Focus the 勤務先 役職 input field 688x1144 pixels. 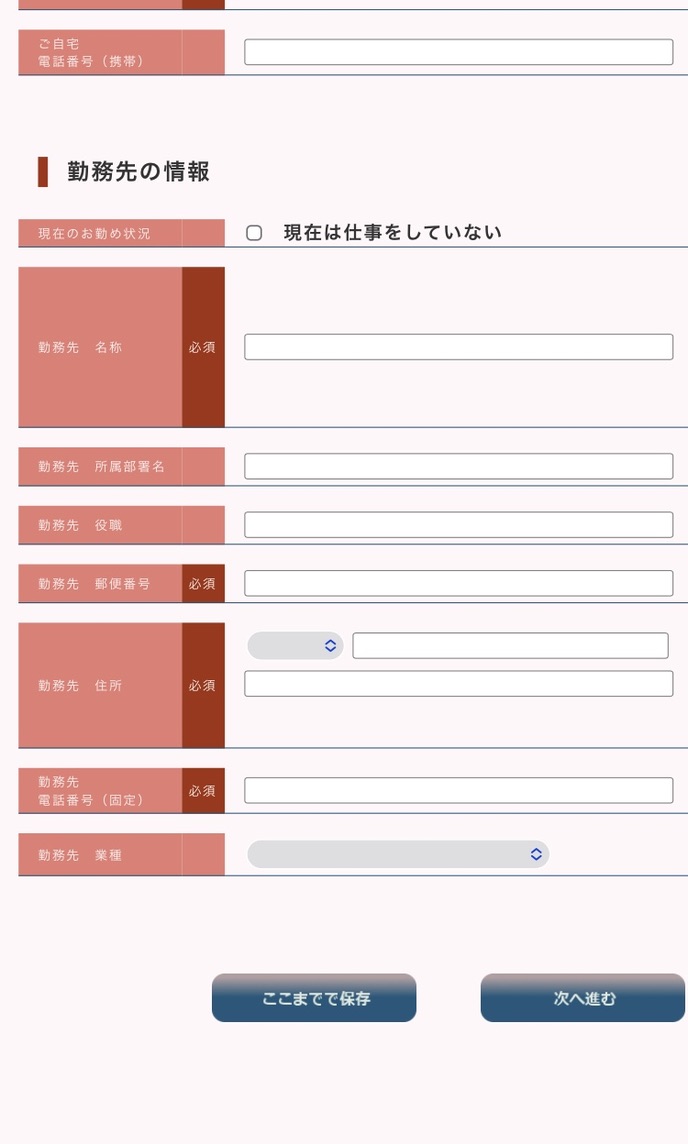click(x=459, y=525)
